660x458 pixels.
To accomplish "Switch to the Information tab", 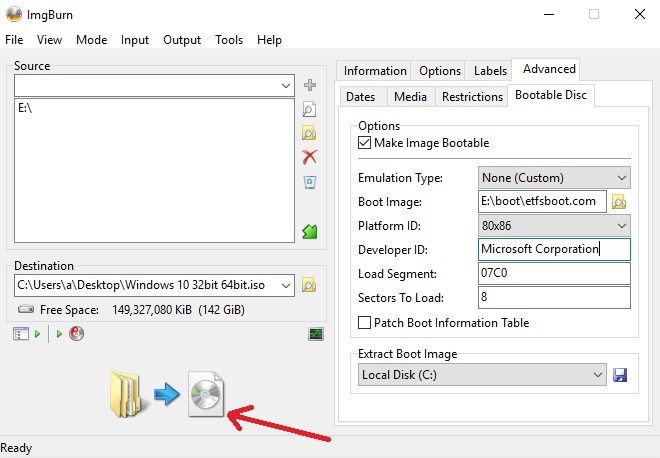I will click(x=375, y=71).
